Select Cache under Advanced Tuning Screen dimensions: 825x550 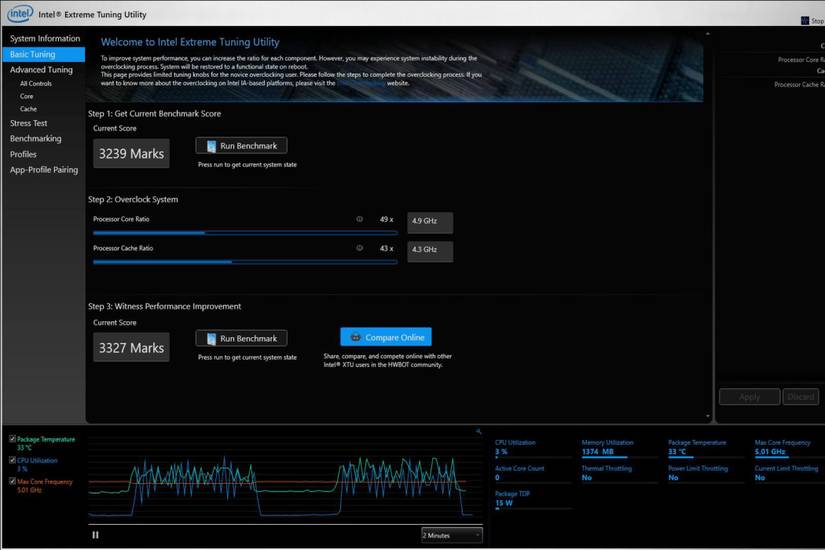(28, 109)
